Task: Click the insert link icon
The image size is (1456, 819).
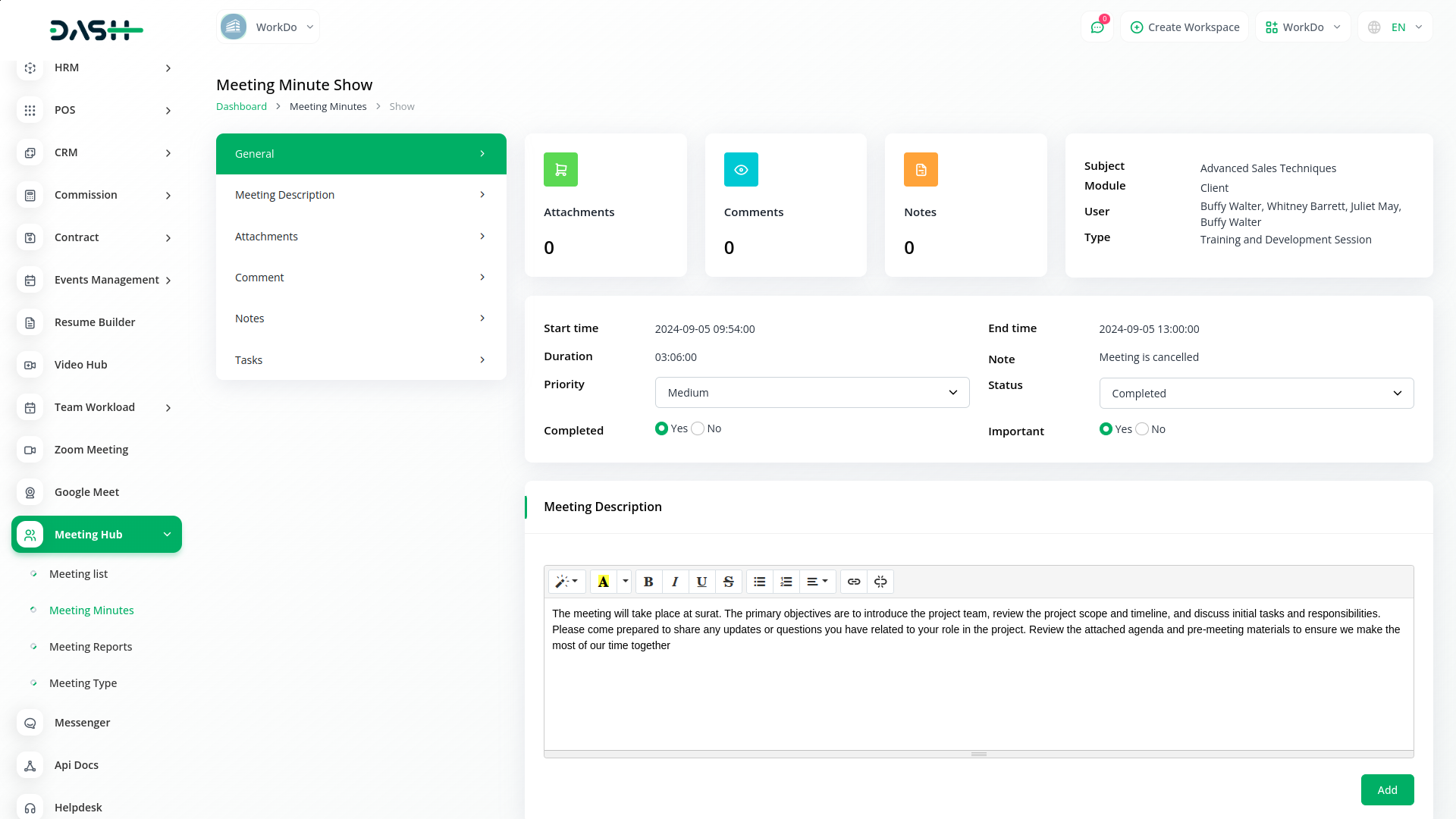Action: click(854, 582)
